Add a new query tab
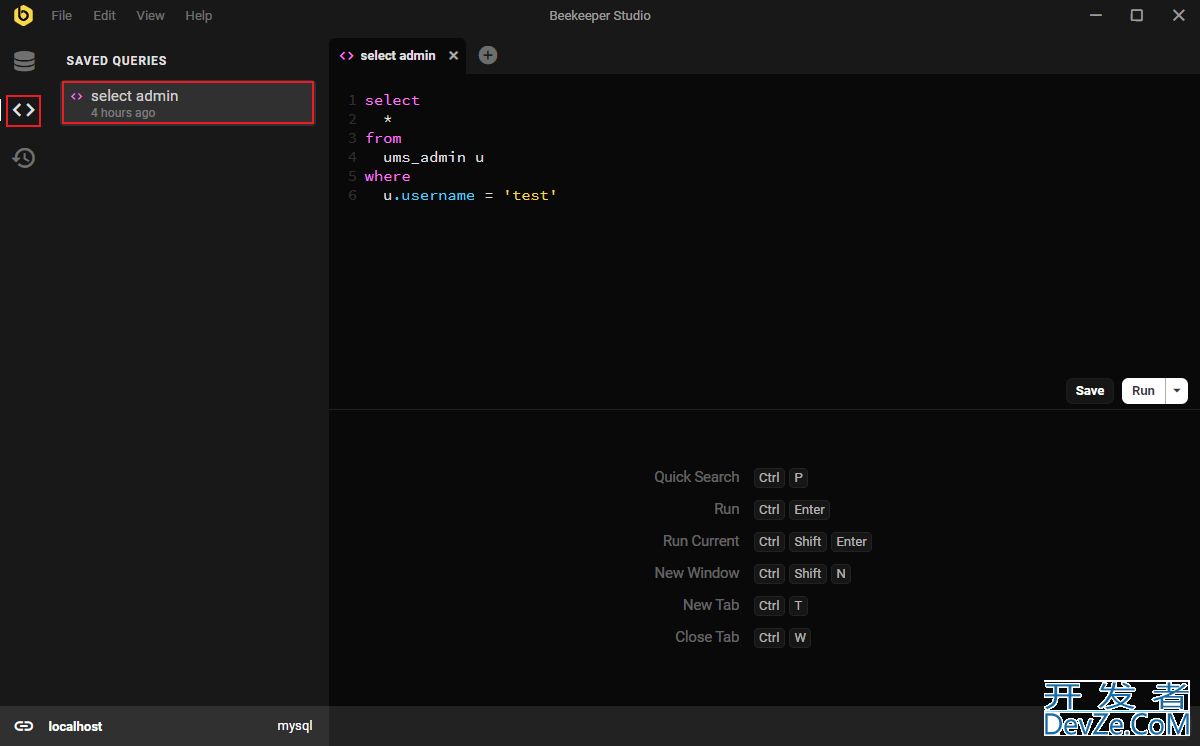The width and height of the screenshot is (1200, 746). pyautogui.click(x=488, y=55)
